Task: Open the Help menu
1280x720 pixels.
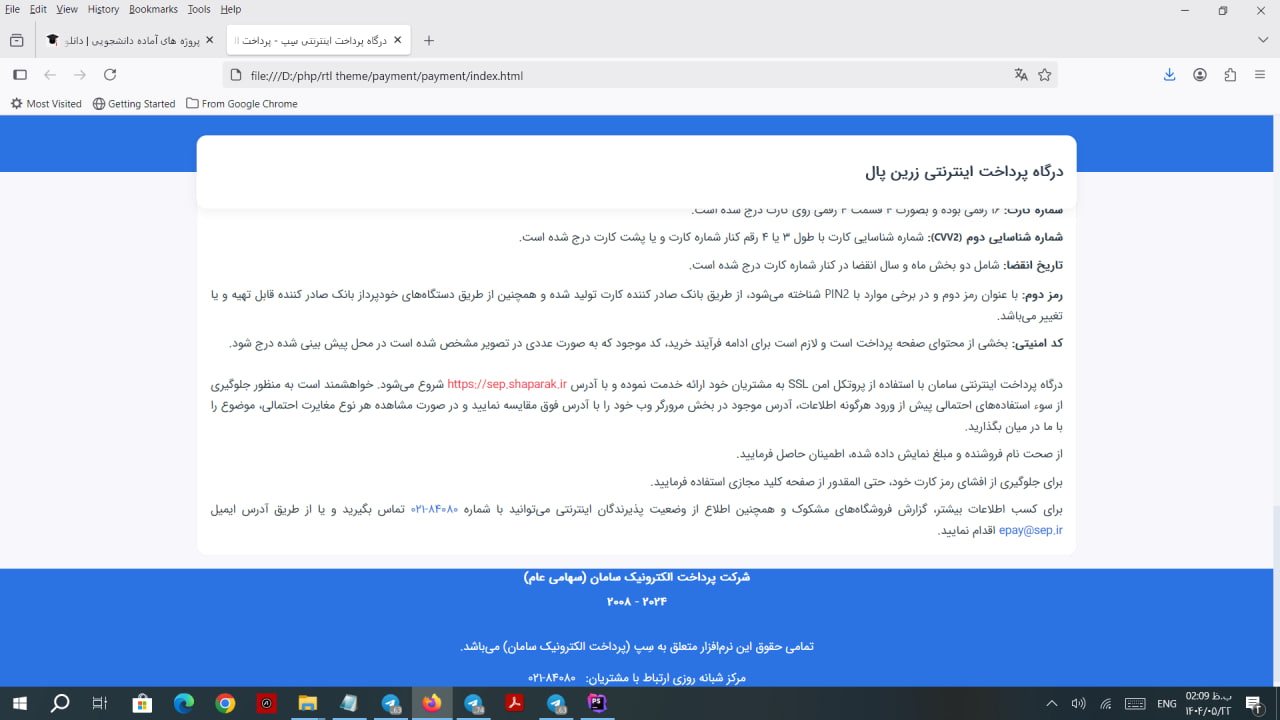Action: point(231,9)
